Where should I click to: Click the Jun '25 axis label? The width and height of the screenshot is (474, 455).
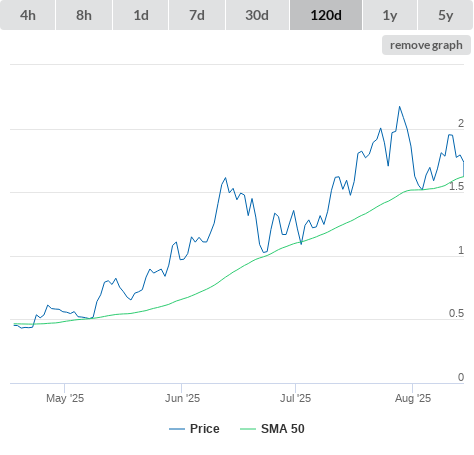pyautogui.click(x=182, y=398)
